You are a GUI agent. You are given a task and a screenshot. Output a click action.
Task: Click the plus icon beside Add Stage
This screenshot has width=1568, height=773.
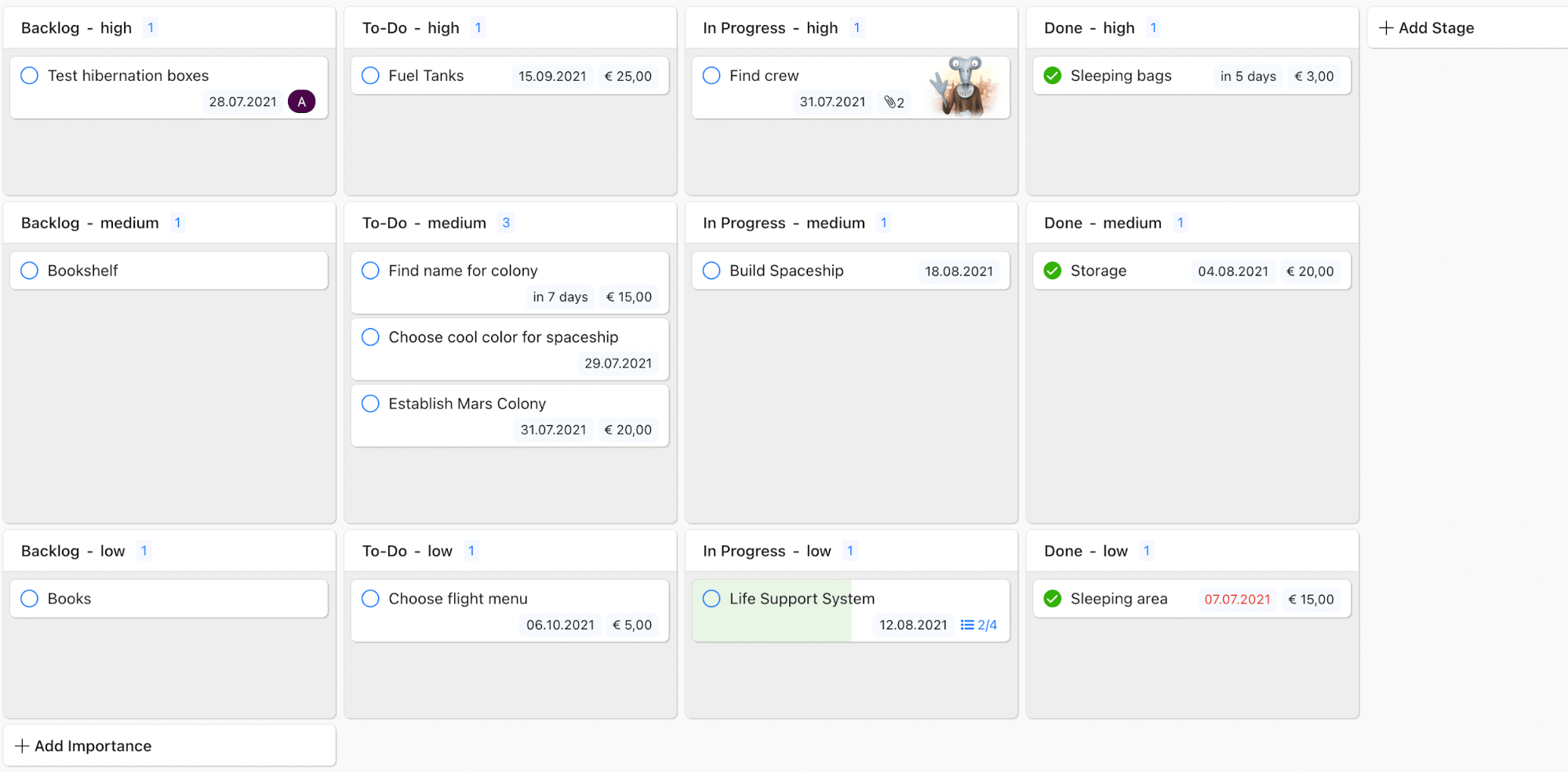(1386, 28)
